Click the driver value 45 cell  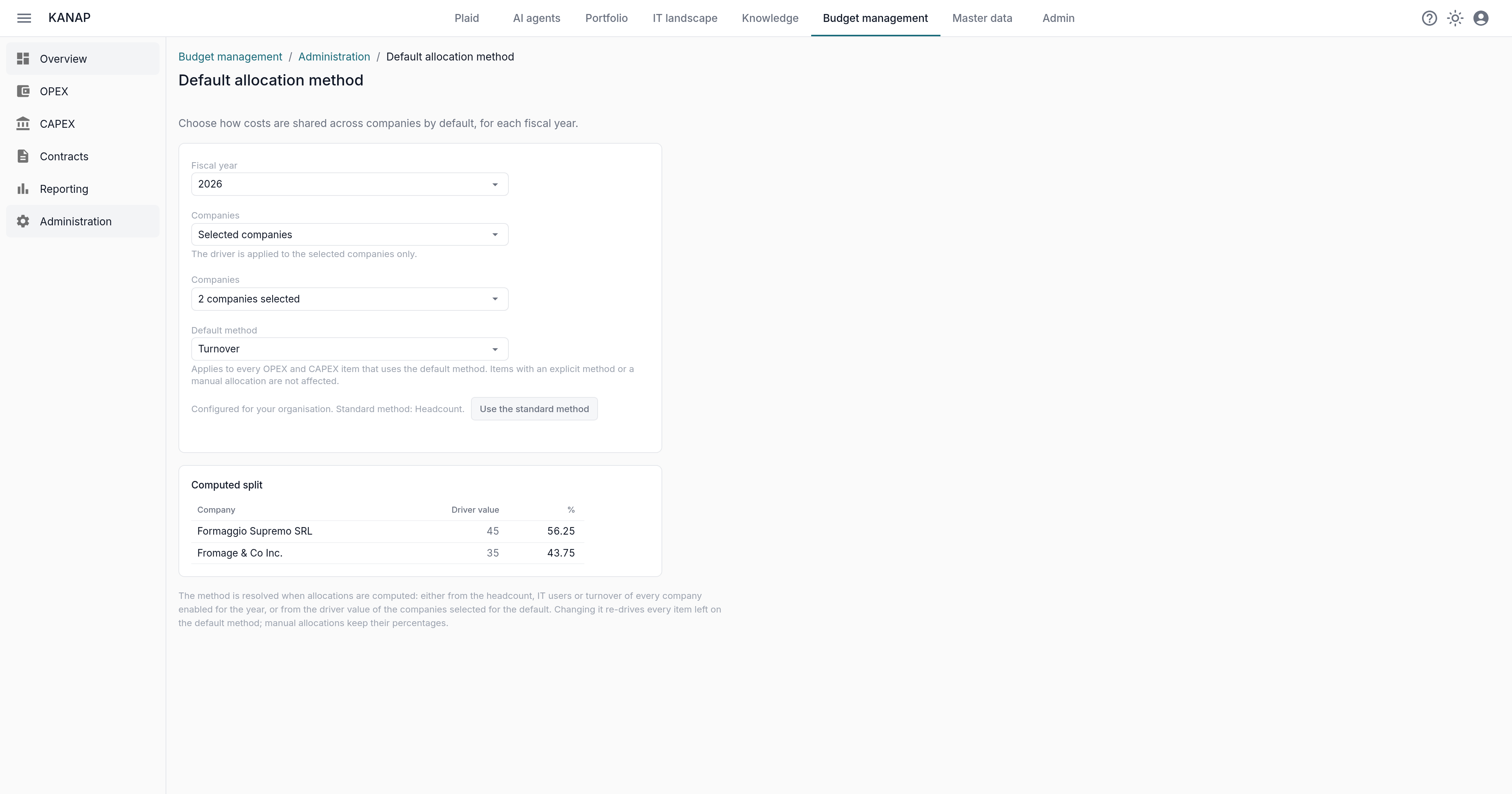pyautogui.click(x=493, y=531)
